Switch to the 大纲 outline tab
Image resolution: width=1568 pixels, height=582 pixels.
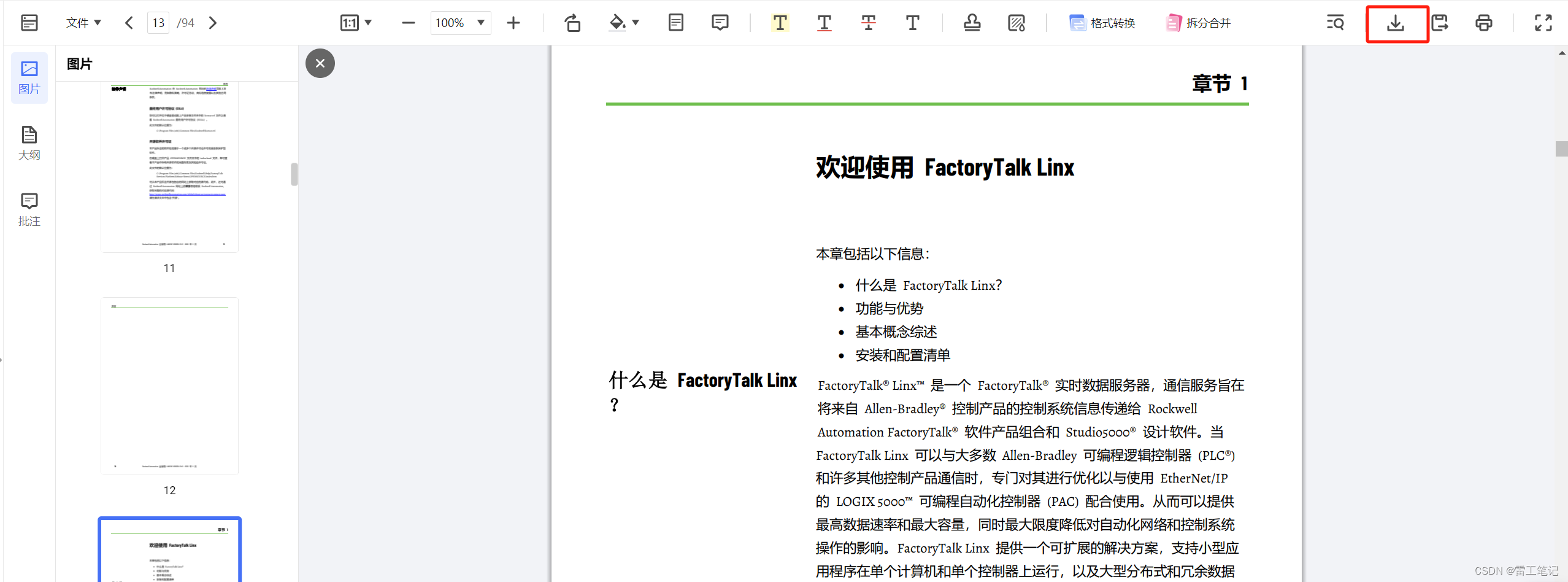(x=29, y=144)
